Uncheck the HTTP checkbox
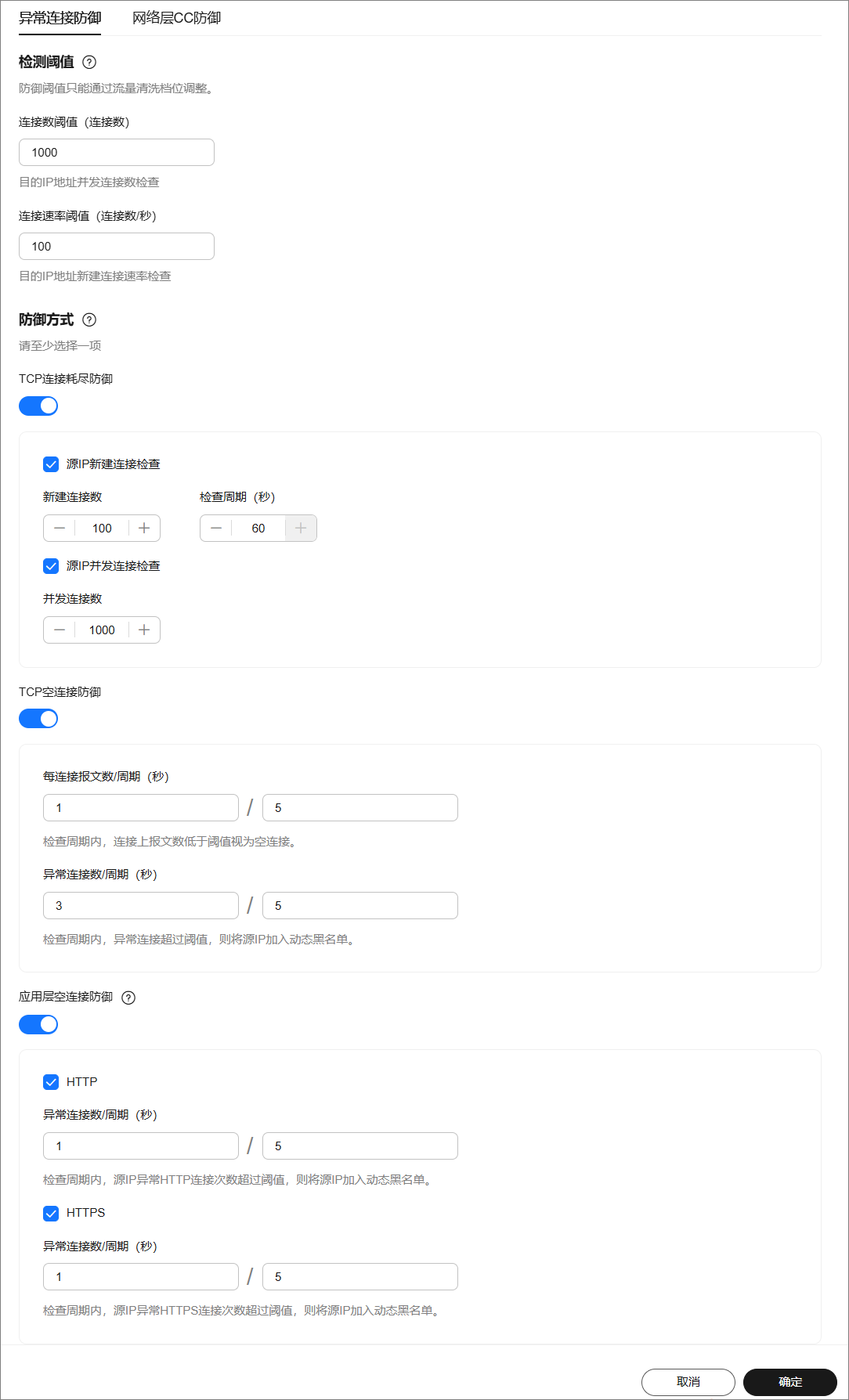849x1400 pixels. (51, 1082)
